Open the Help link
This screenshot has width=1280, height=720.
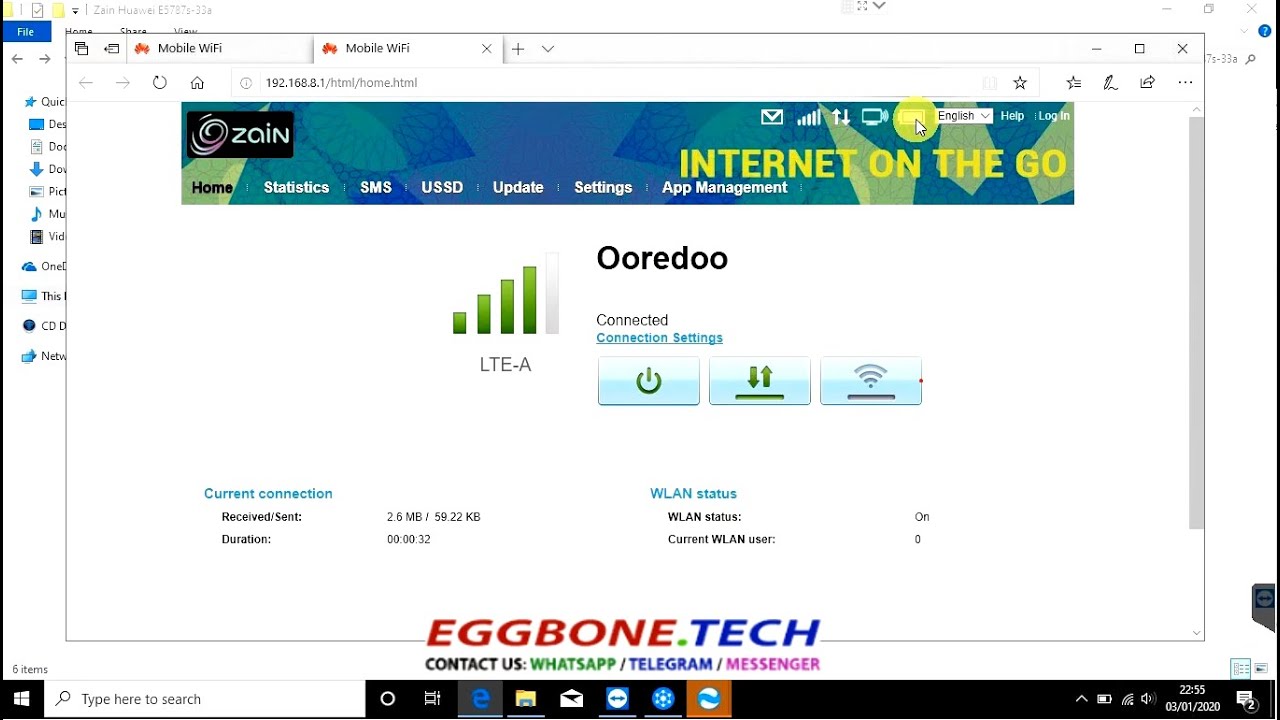(x=1012, y=116)
